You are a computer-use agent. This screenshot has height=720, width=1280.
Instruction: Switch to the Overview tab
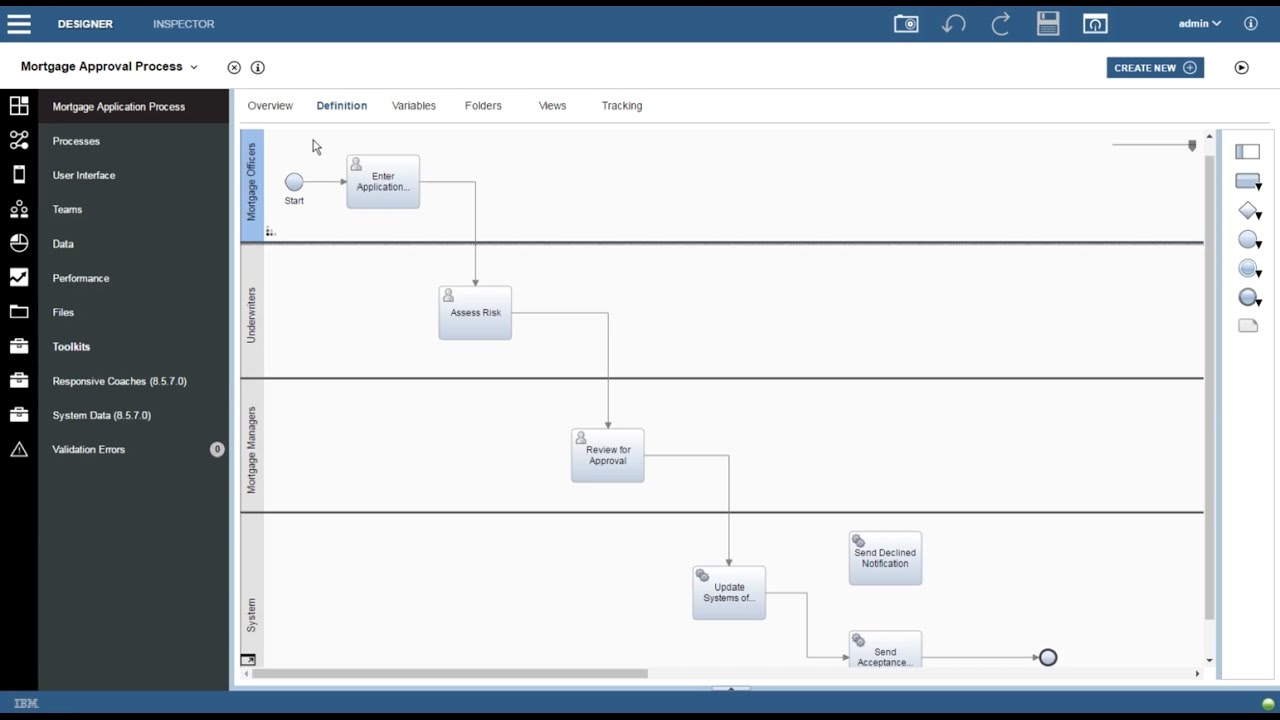(x=270, y=105)
